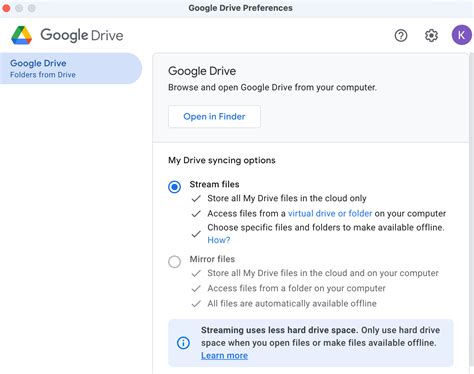Select the Google Drive sidebar item

coord(71,69)
